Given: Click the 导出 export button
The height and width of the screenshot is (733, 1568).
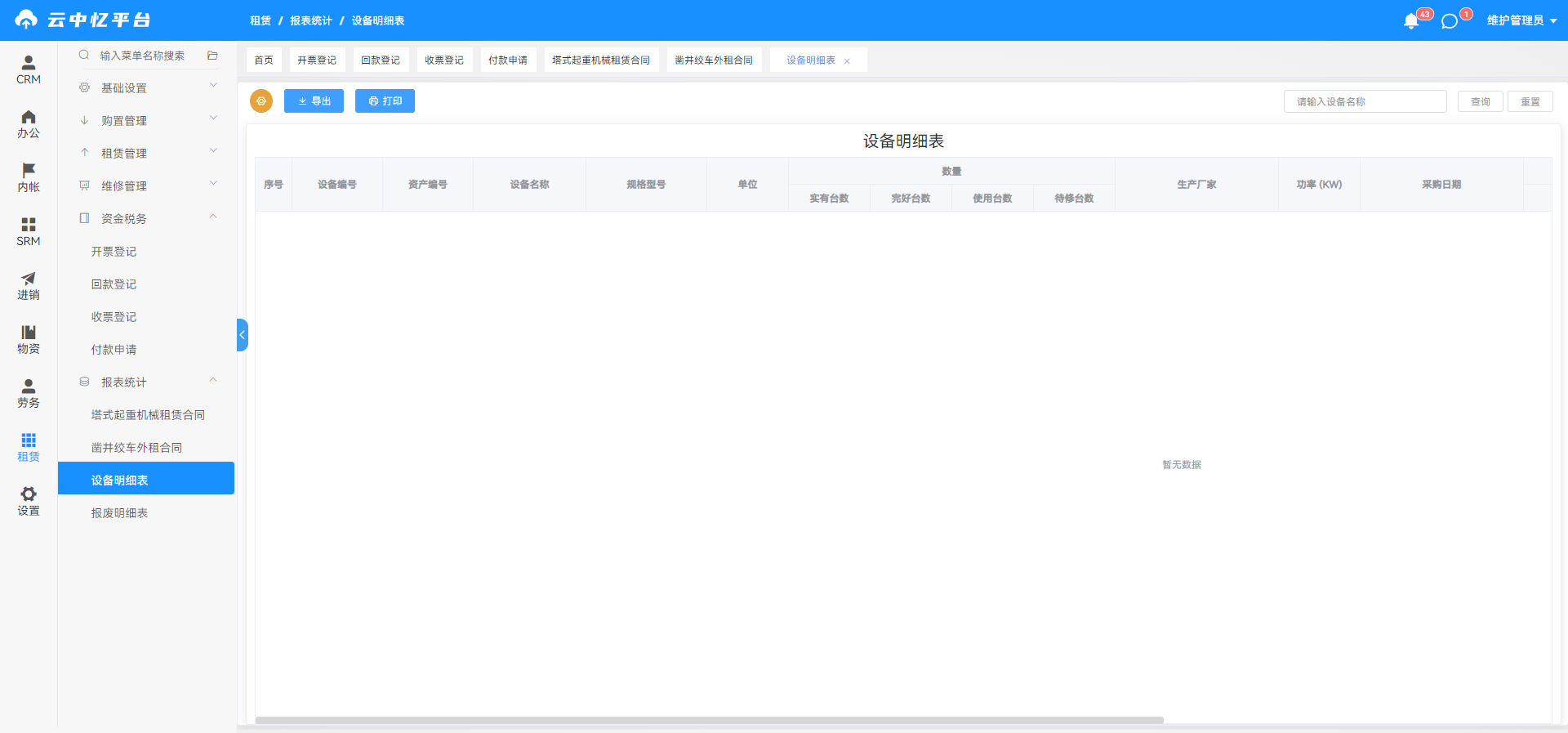Looking at the screenshot, I should [314, 101].
